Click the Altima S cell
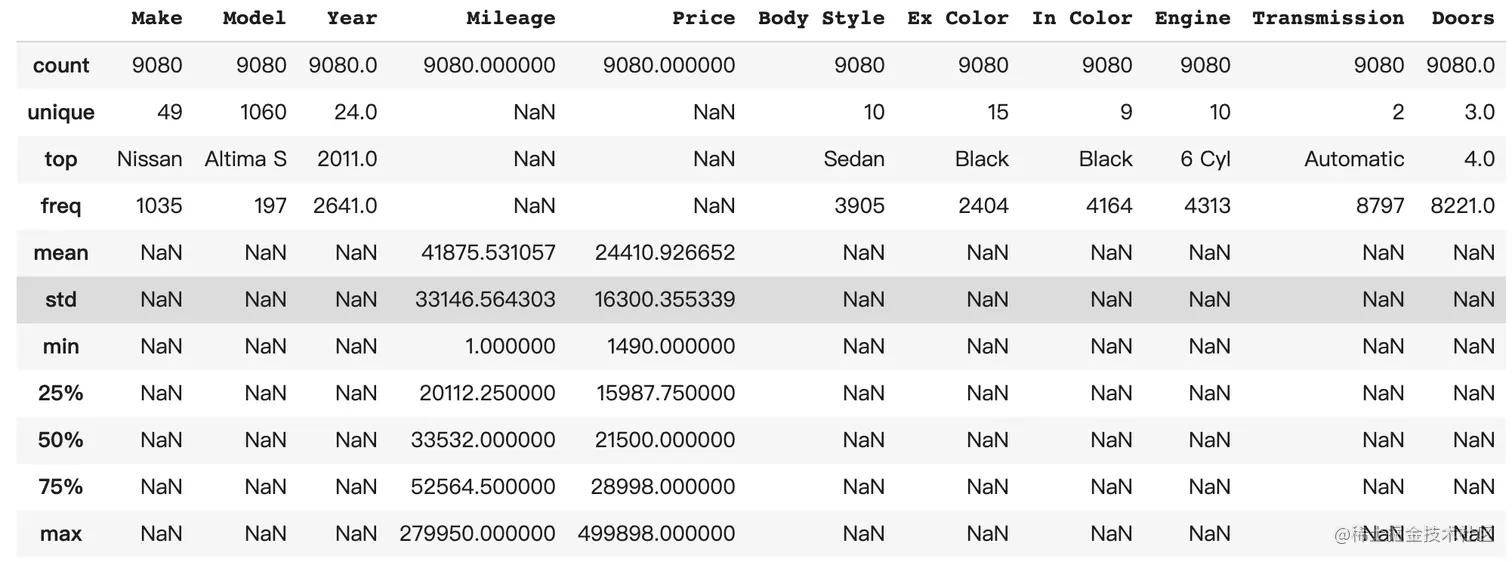The height and width of the screenshot is (562, 1512). 246,159
